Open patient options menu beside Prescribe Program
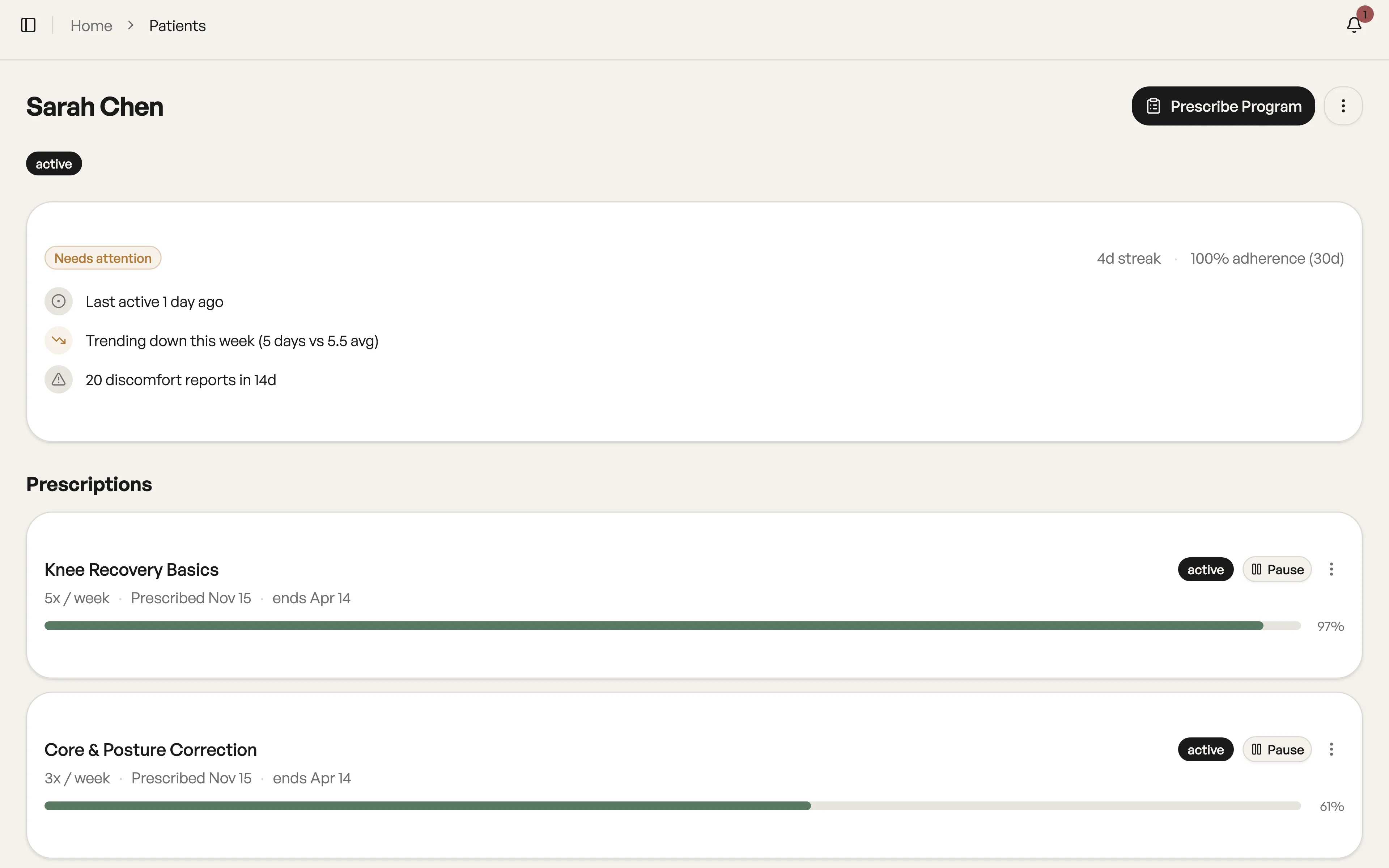The width and height of the screenshot is (1389, 868). (x=1343, y=106)
